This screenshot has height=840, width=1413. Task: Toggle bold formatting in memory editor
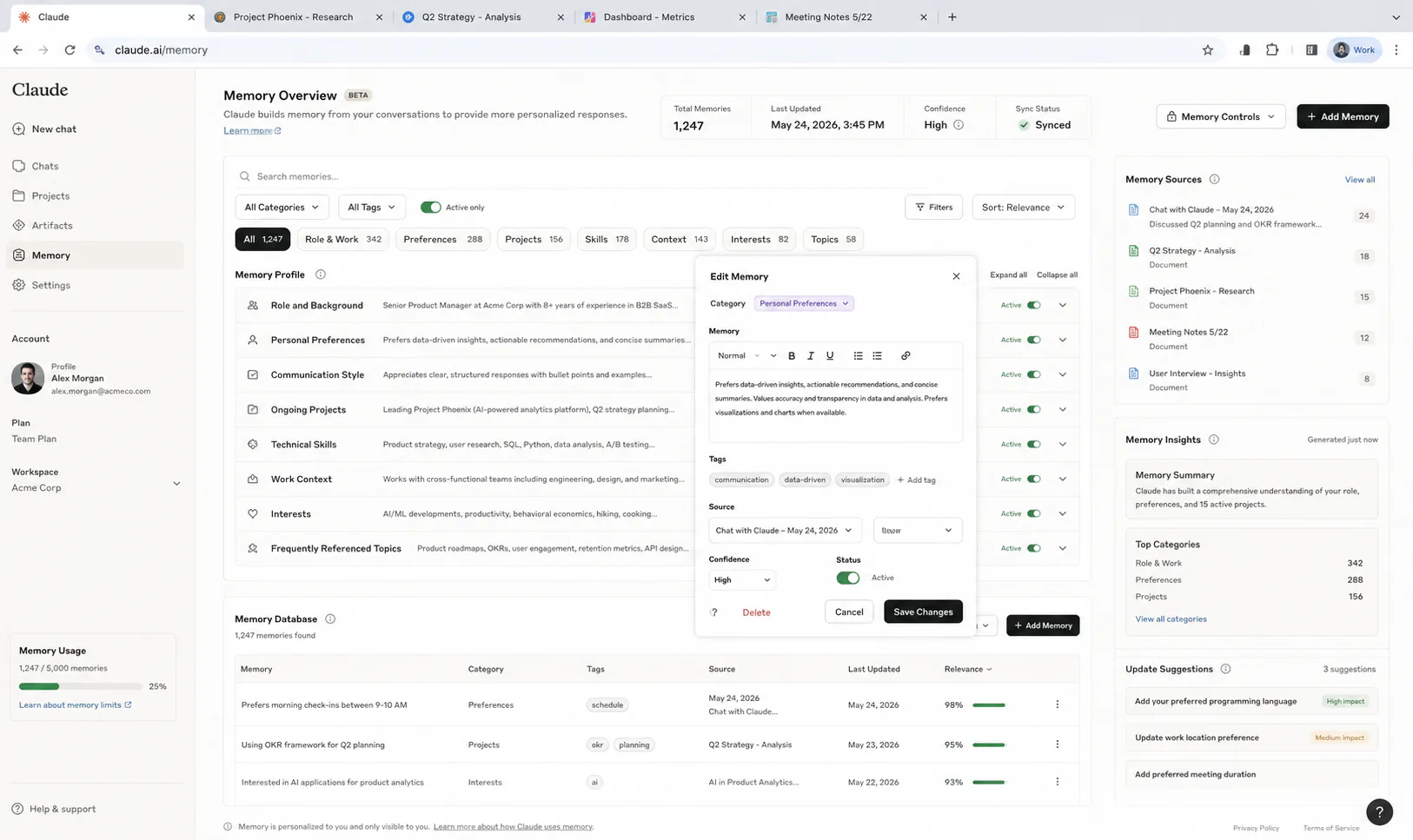(792, 355)
